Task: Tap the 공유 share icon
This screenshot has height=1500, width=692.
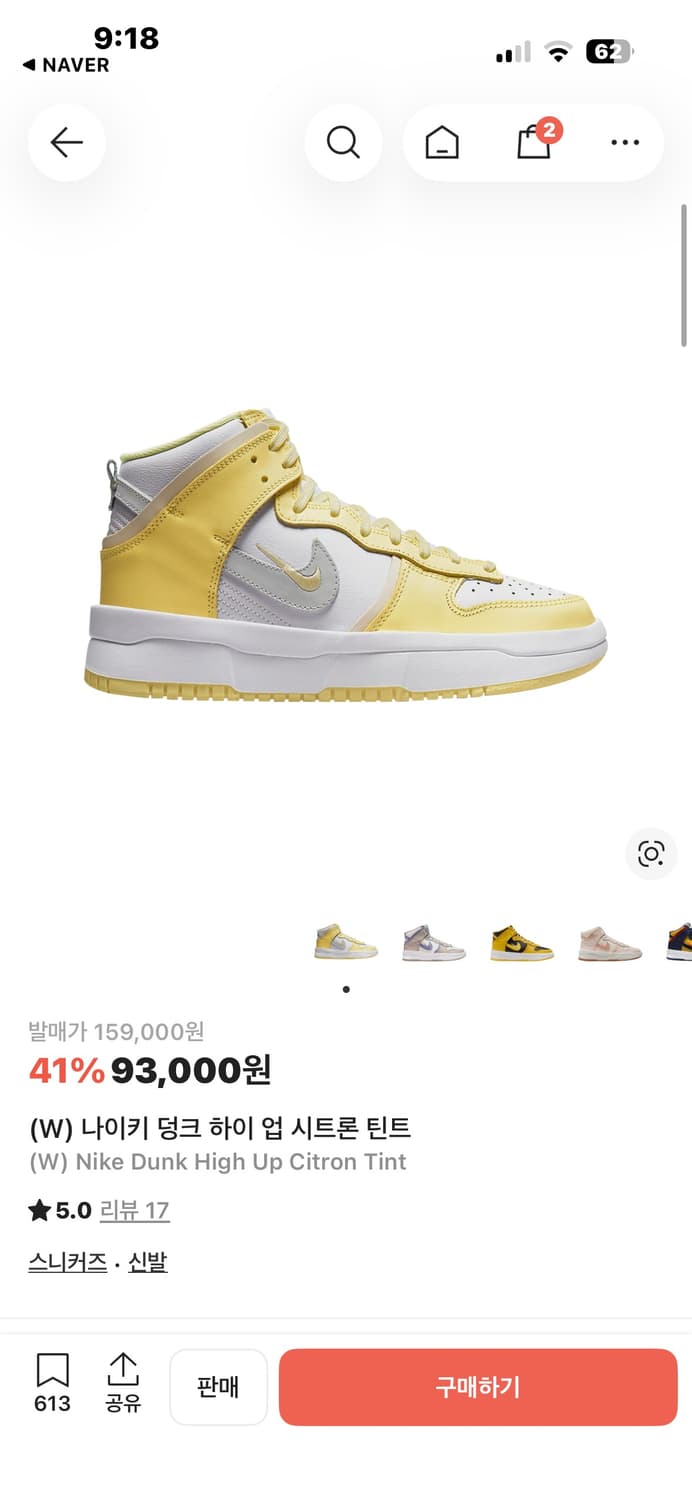Action: (x=123, y=1384)
